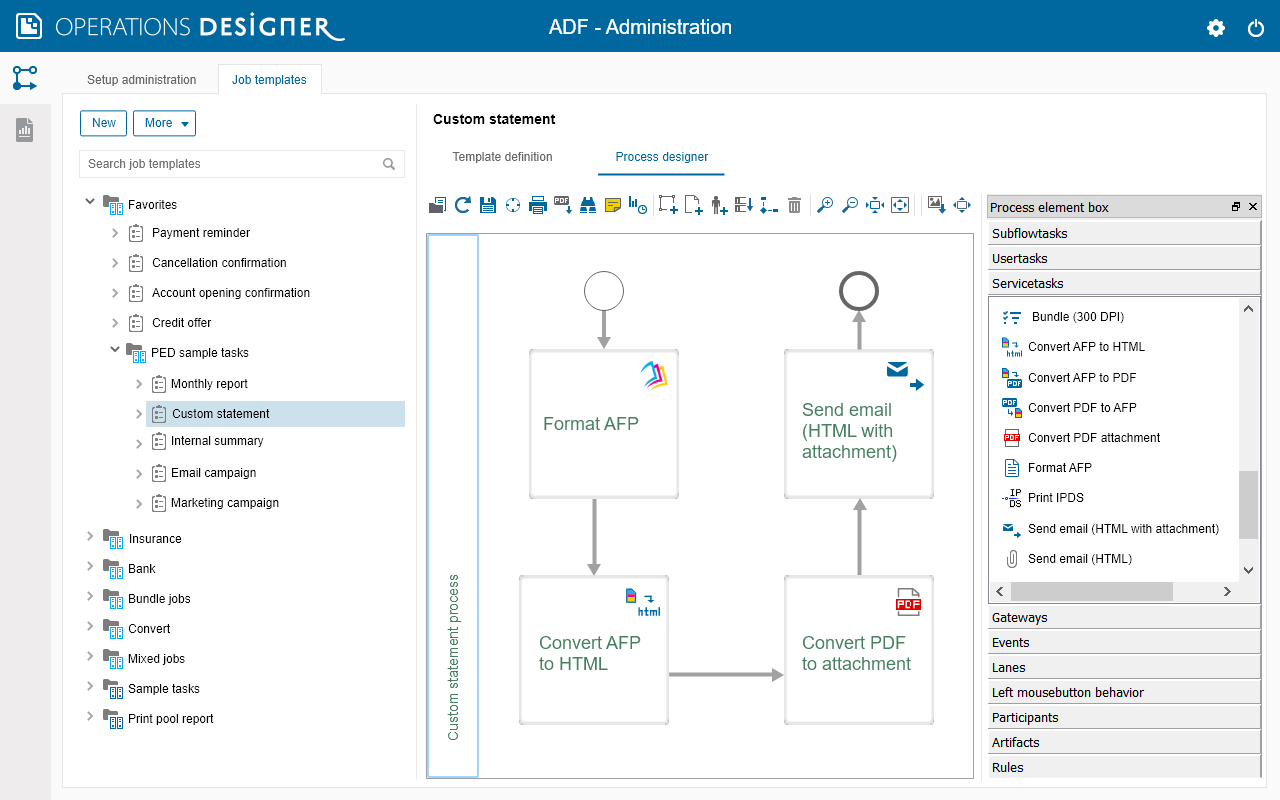Click the power logout icon
1280x800 pixels.
[1256, 28]
